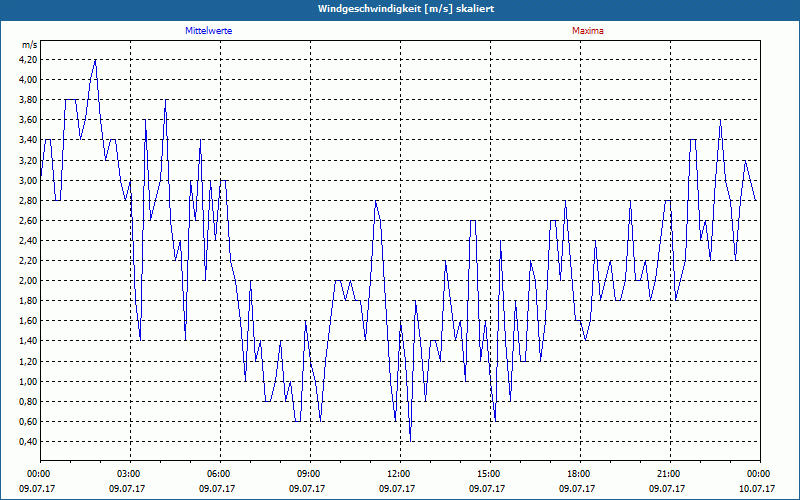Click the 00:00 label above date 10.07.17

click(x=760, y=474)
